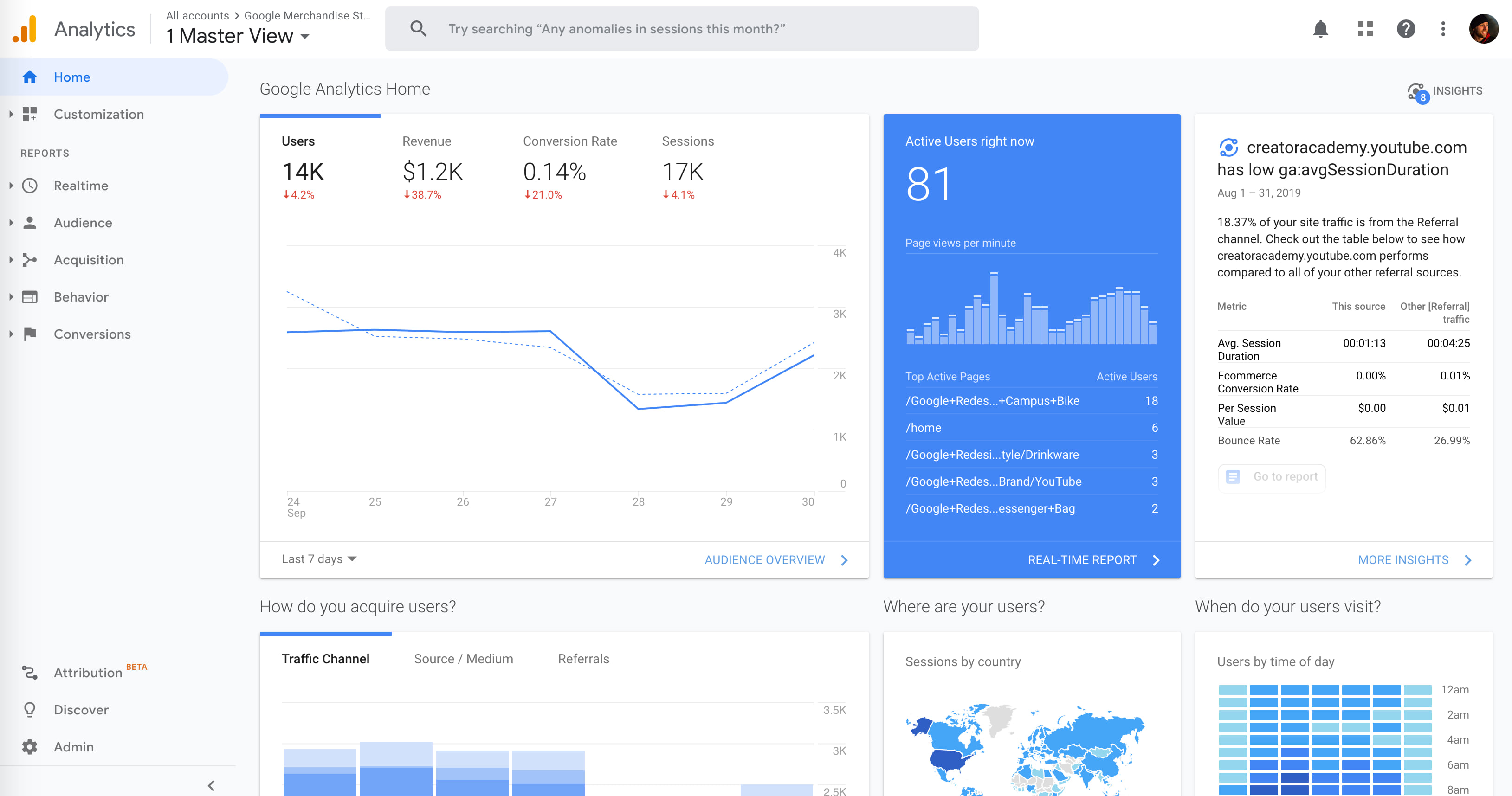The height and width of the screenshot is (796, 1512).
Task: Open Admin settings from sidebar
Action: (73, 746)
